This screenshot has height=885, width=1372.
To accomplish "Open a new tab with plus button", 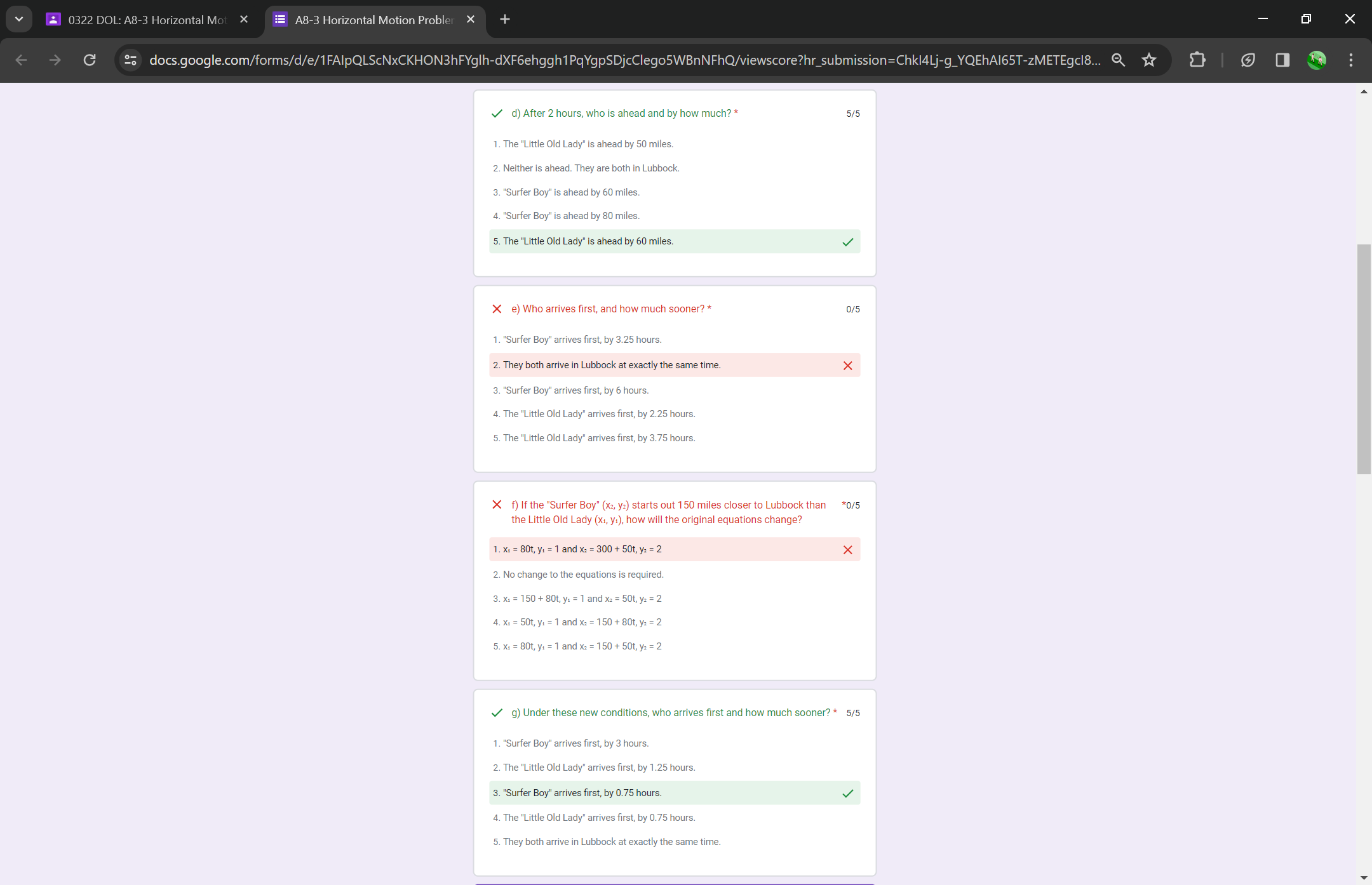I will coord(505,19).
